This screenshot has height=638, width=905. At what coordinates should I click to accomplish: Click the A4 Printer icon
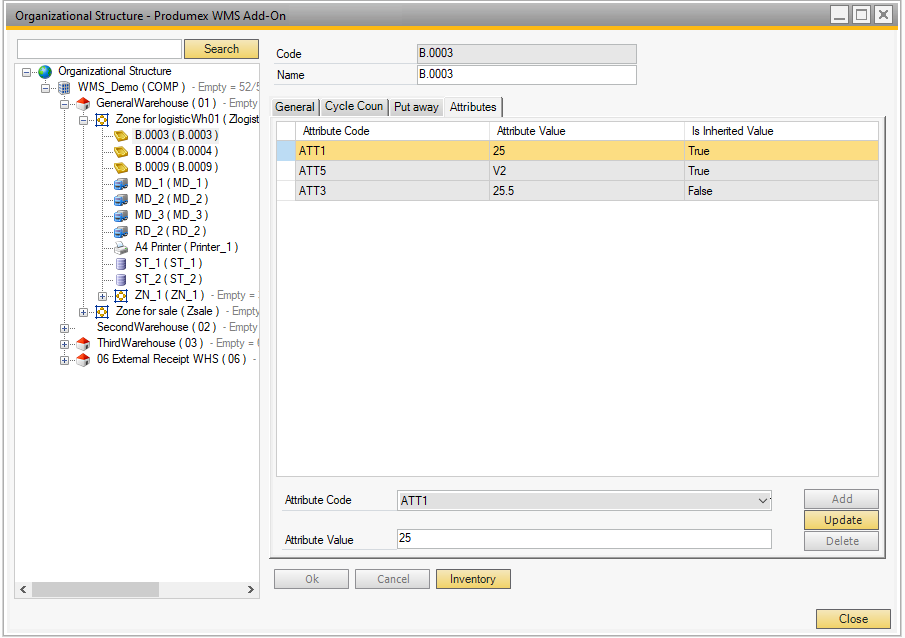coord(121,247)
